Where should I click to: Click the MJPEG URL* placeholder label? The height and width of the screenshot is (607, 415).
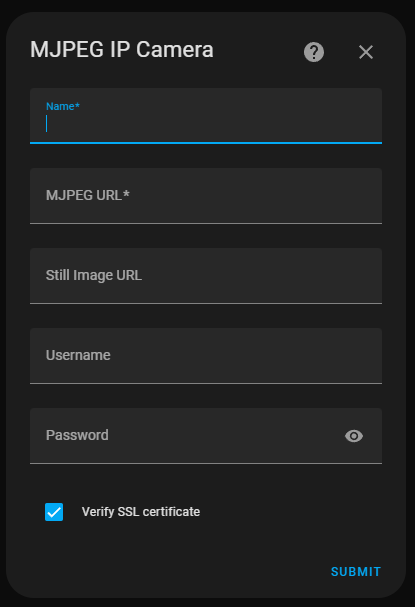[87, 195]
